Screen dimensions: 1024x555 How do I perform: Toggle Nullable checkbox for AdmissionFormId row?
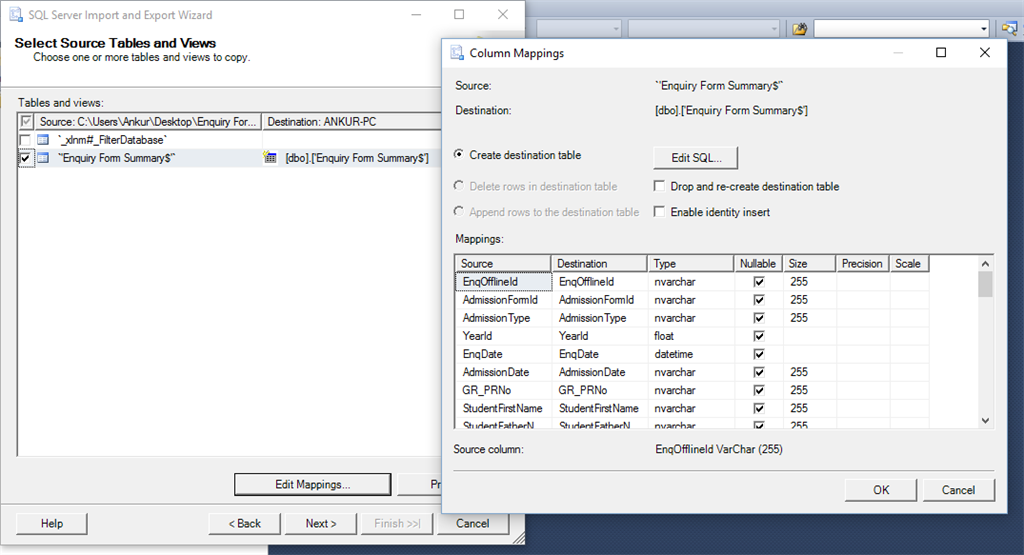(x=759, y=300)
